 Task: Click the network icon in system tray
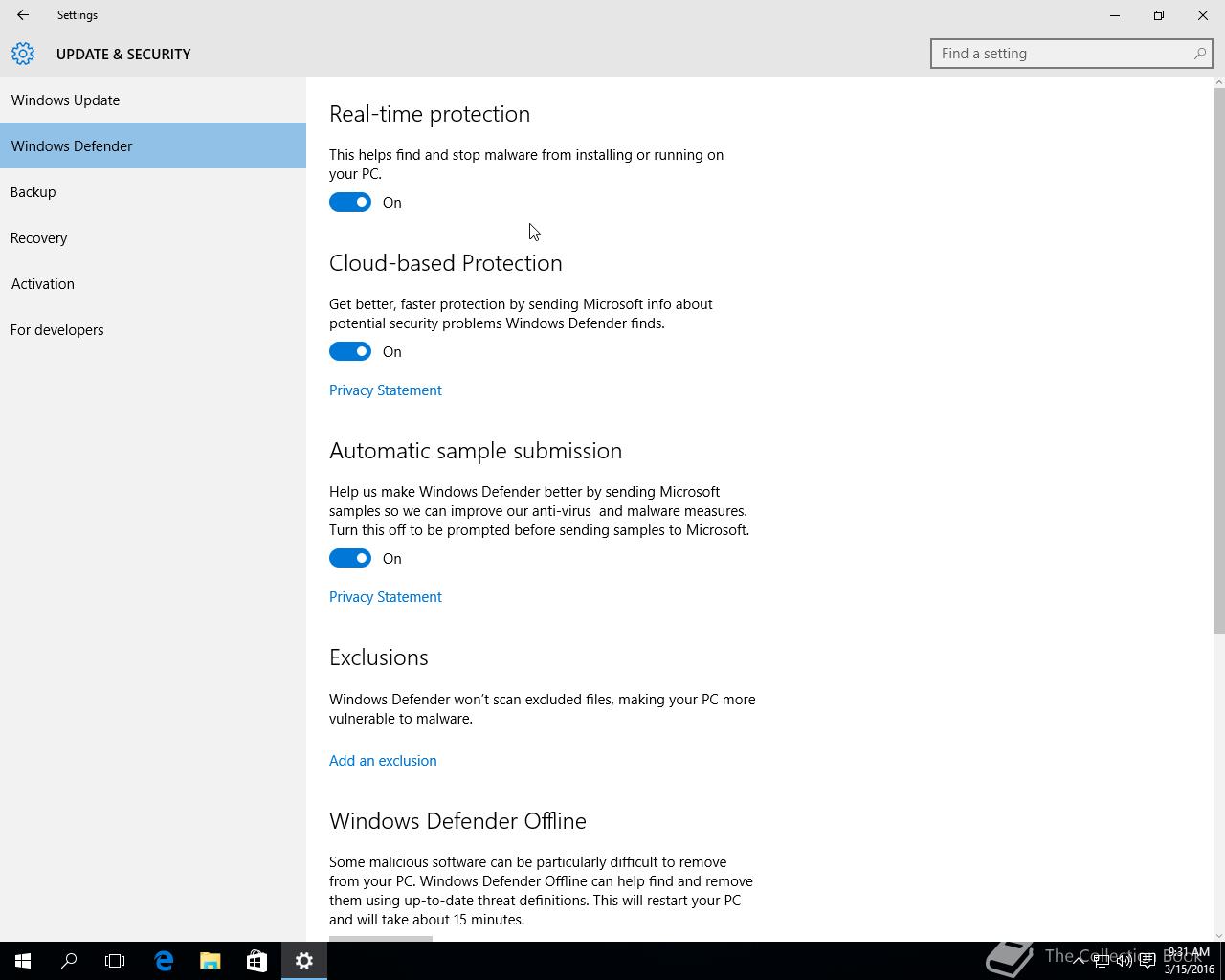coord(1102,961)
